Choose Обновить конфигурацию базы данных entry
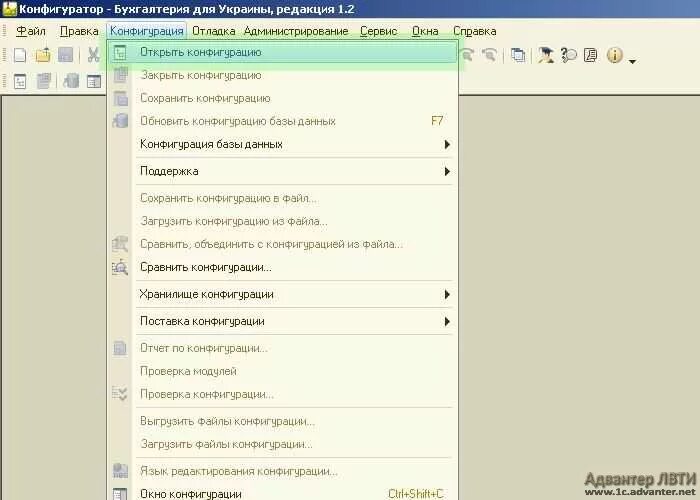The width and height of the screenshot is (700, 500). (283, 121)
